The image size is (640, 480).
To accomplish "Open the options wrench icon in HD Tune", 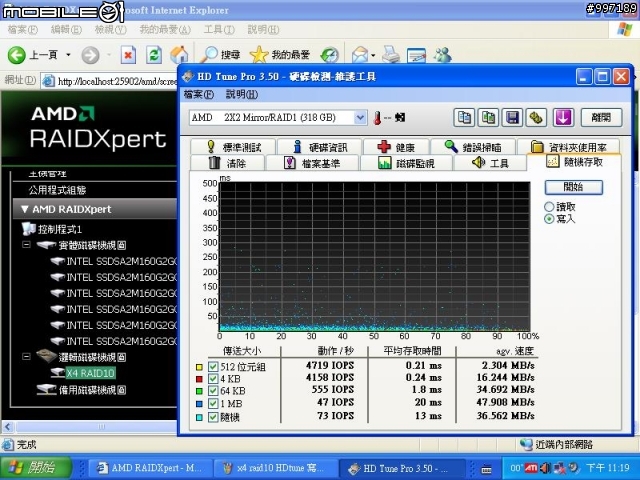I will point(536,118).
